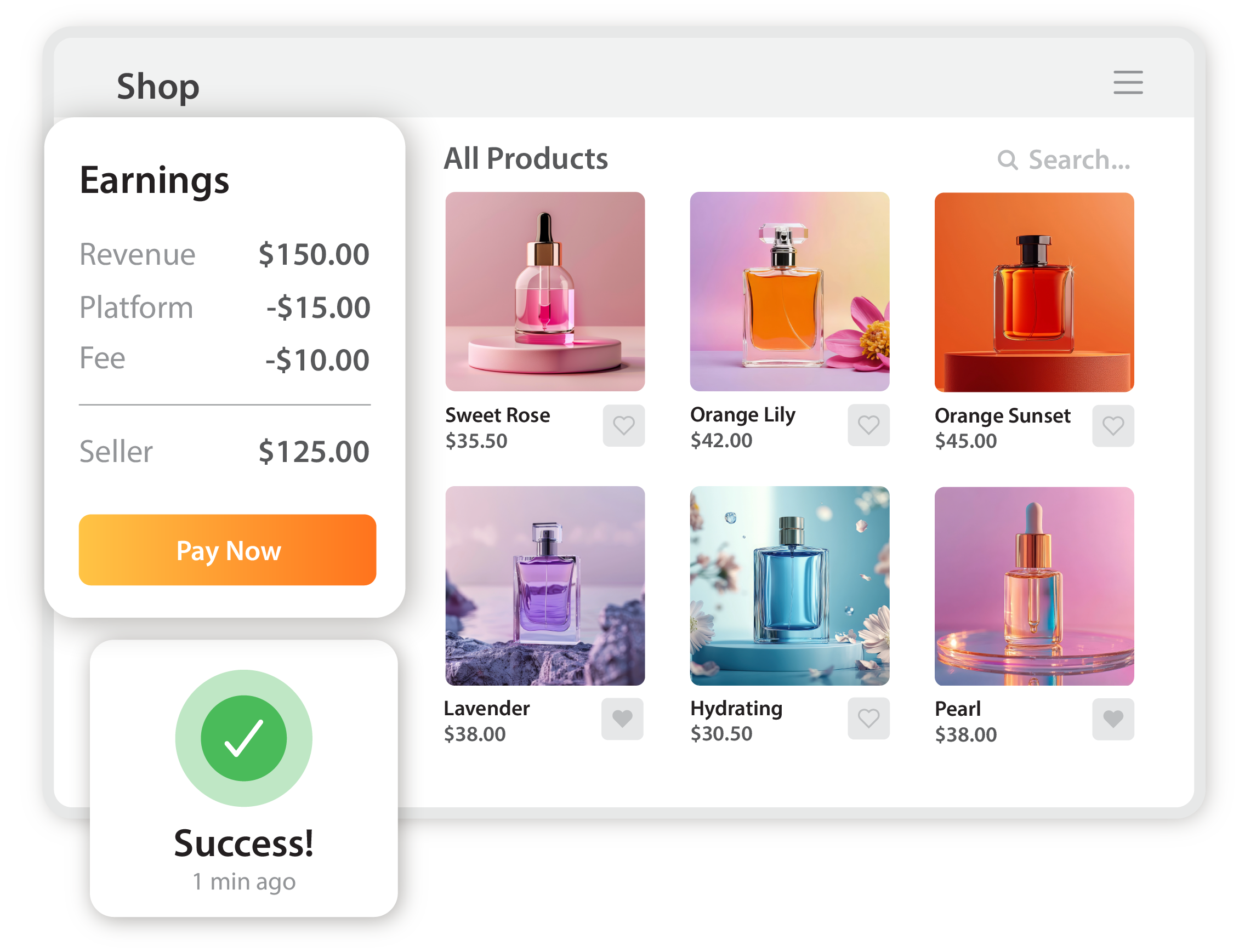Click the search magnifier icon
This screenshot has height=952, width=1239.
(x=1007, y=160)
